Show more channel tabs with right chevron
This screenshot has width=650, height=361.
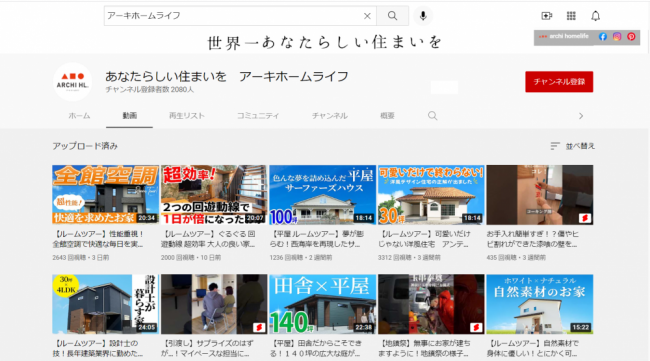581,116
